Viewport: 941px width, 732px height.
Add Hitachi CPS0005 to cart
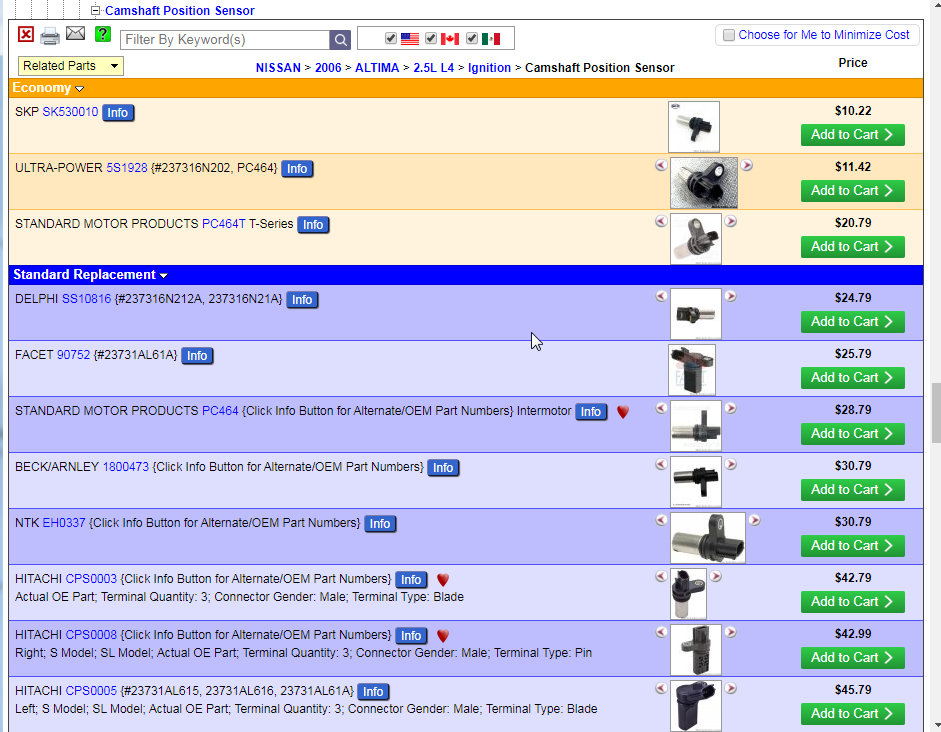pos(853,714)
